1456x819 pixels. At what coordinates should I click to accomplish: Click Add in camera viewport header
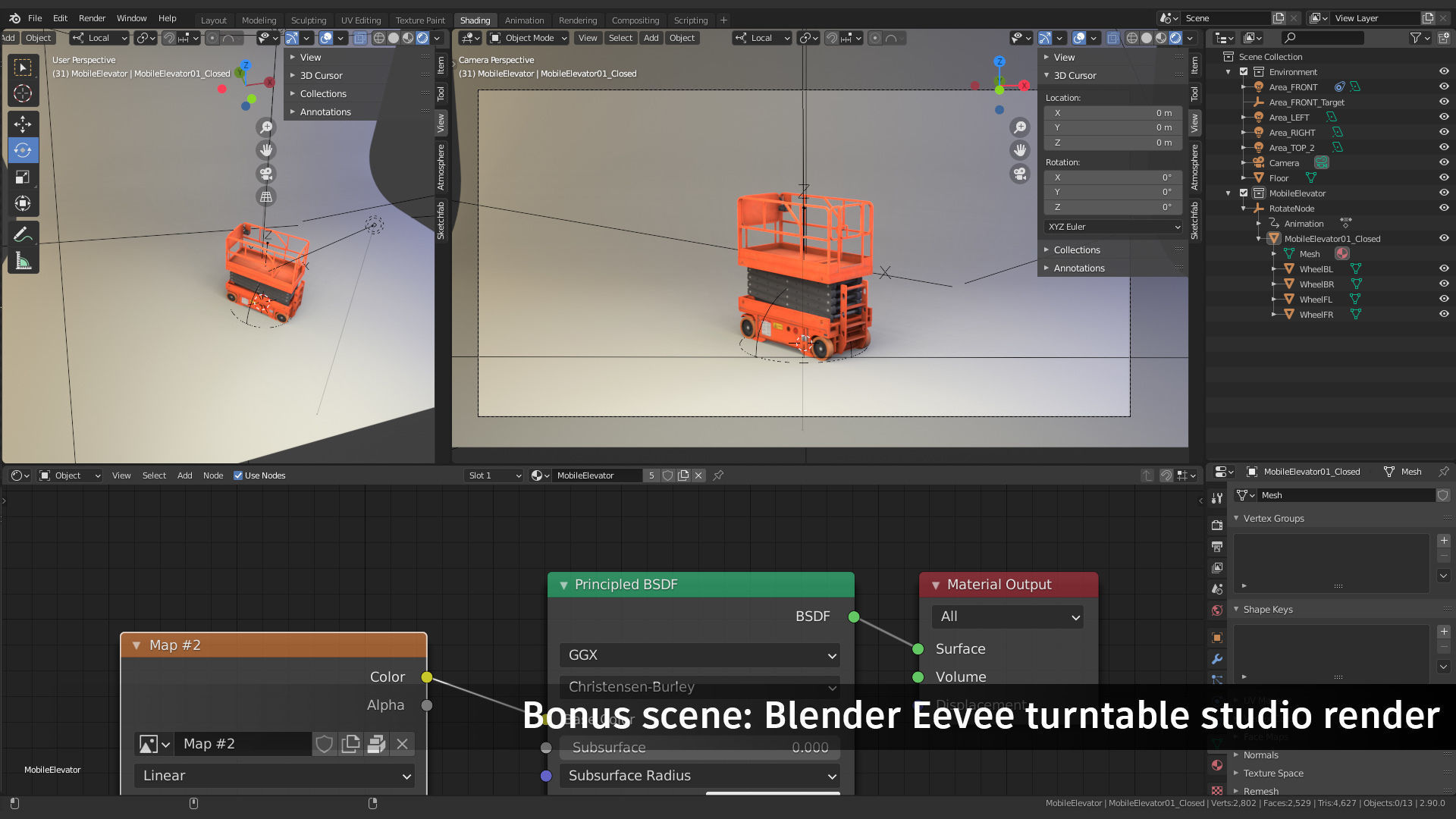651,38
